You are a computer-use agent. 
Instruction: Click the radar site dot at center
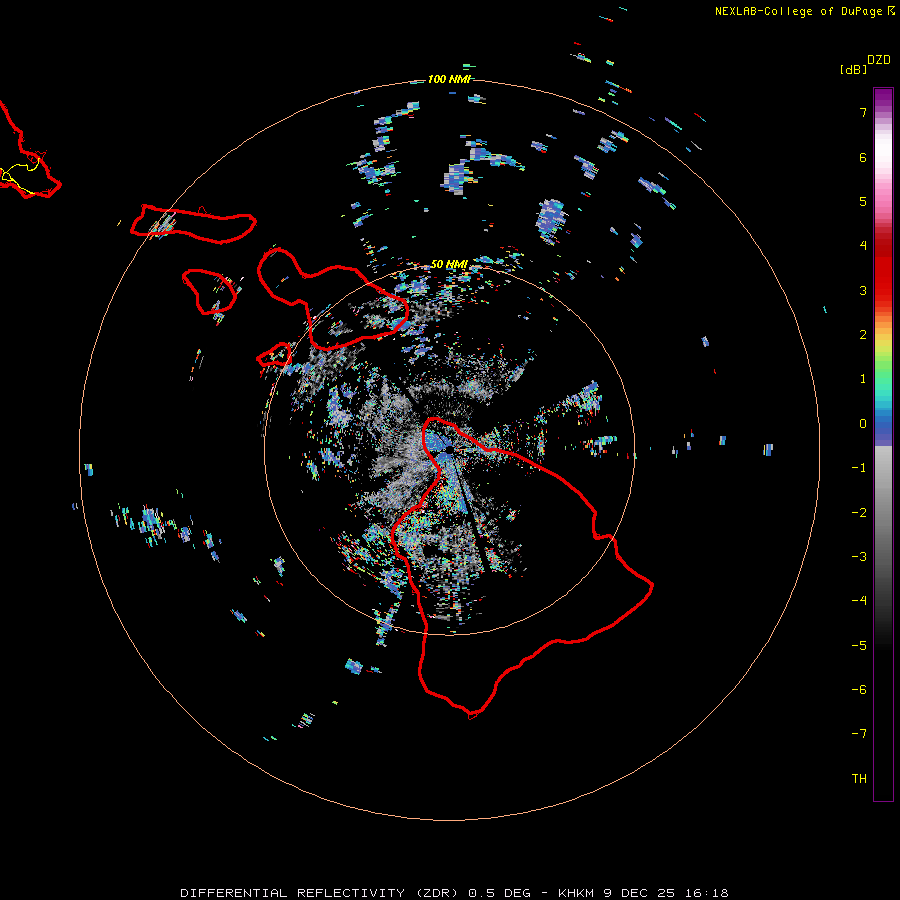tap(449, 450)
